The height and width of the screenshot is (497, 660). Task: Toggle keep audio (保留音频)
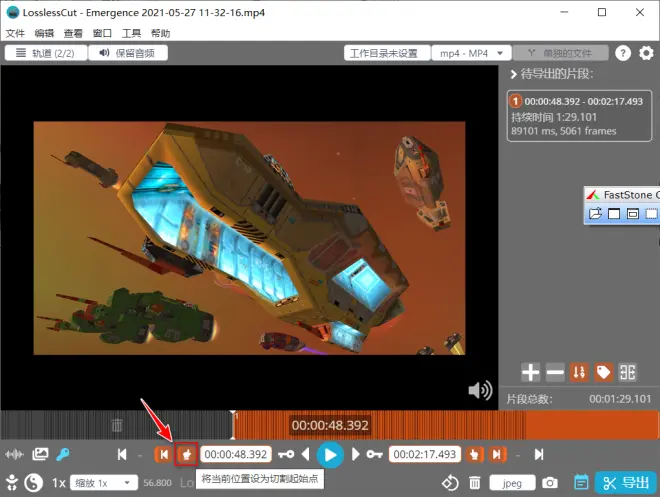point(128,53)
